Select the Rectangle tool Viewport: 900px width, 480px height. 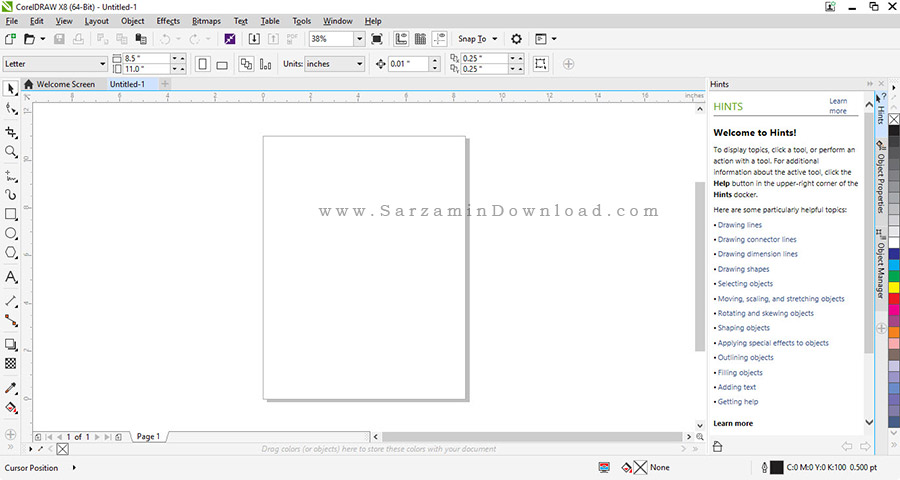(x=10, y=214)
